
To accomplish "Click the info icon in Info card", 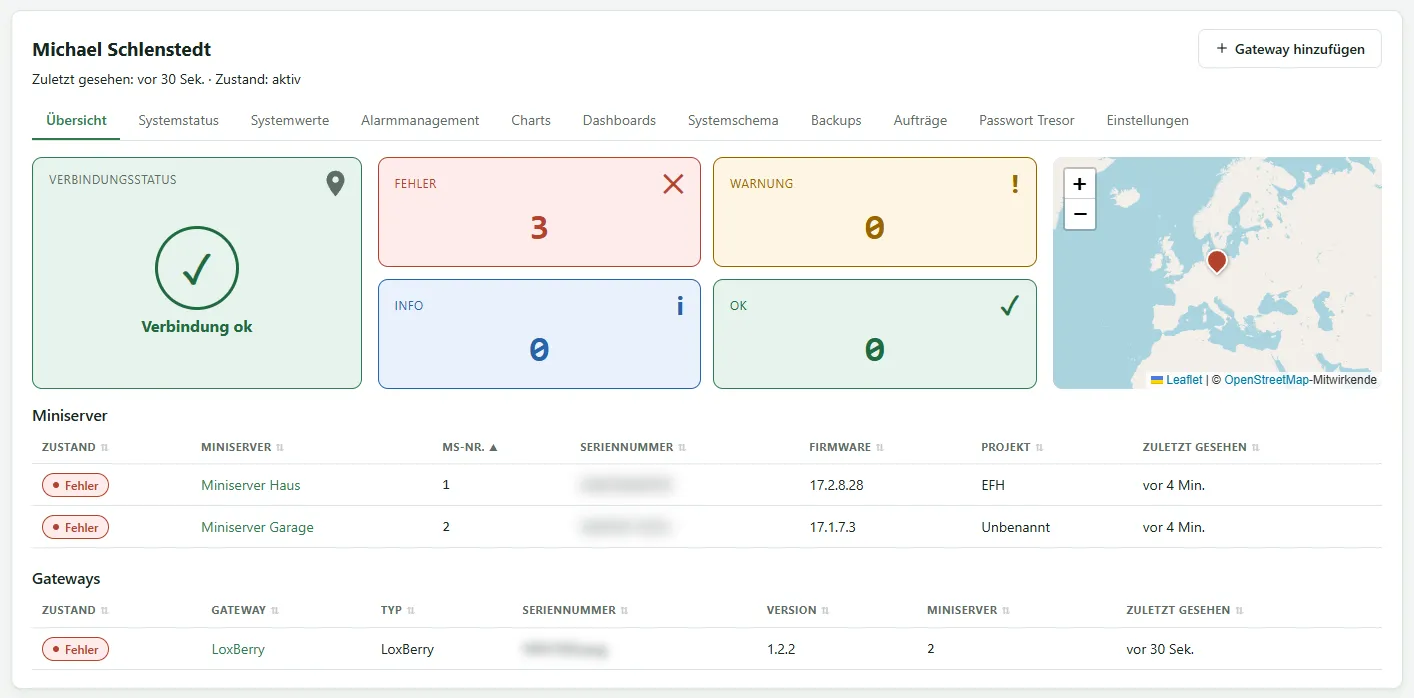I will tap(680, 305).
